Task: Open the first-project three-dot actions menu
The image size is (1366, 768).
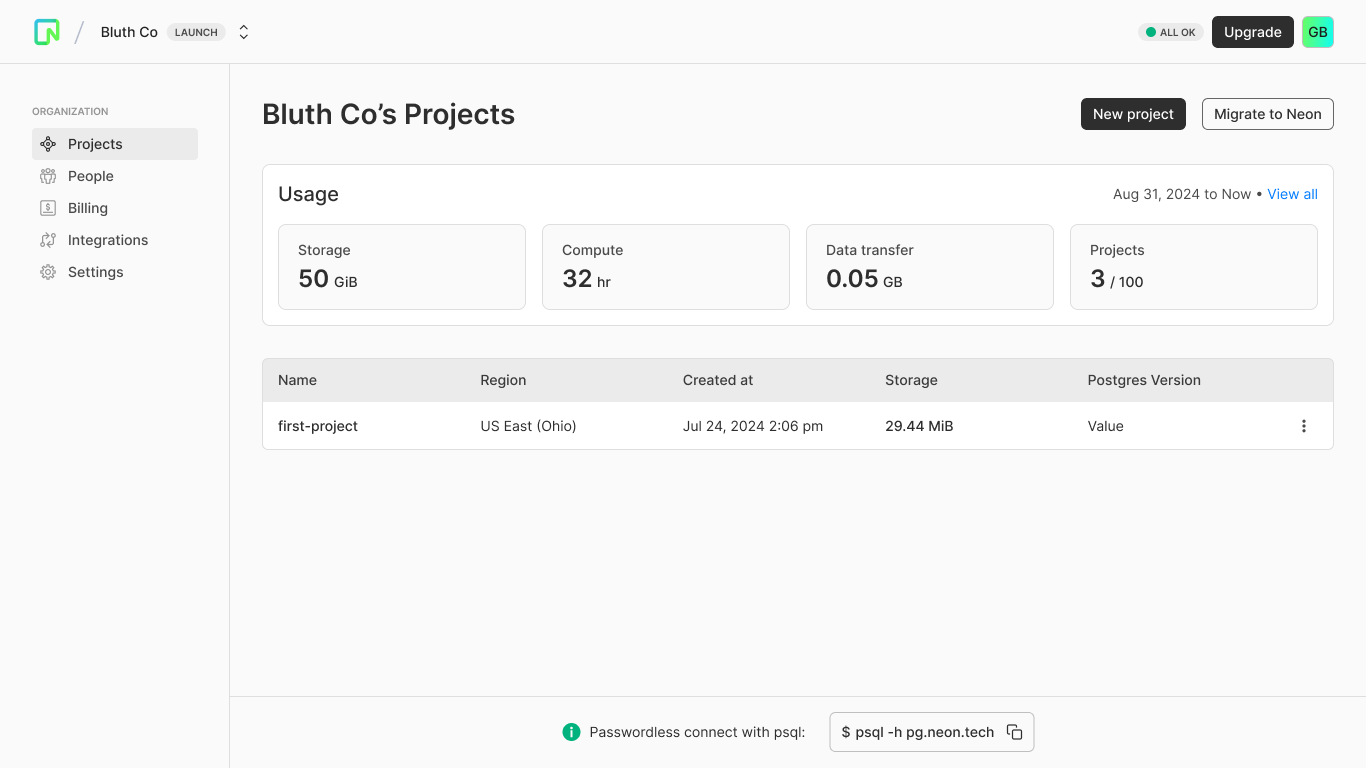Action: coord(1303,426)
